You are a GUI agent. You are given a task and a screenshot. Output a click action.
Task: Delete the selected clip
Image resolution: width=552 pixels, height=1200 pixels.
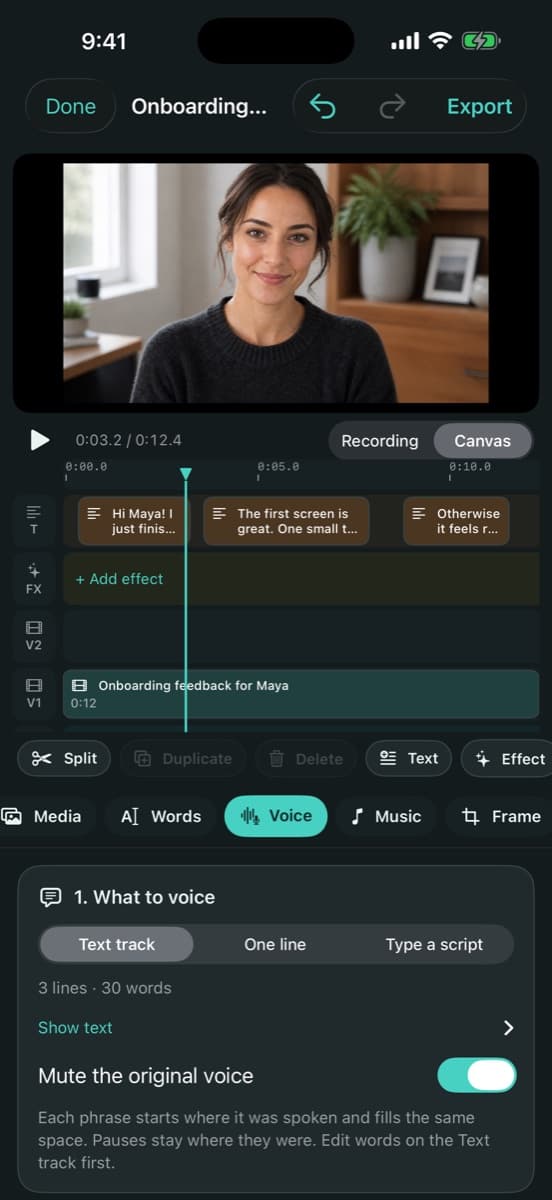coord(305,759)
